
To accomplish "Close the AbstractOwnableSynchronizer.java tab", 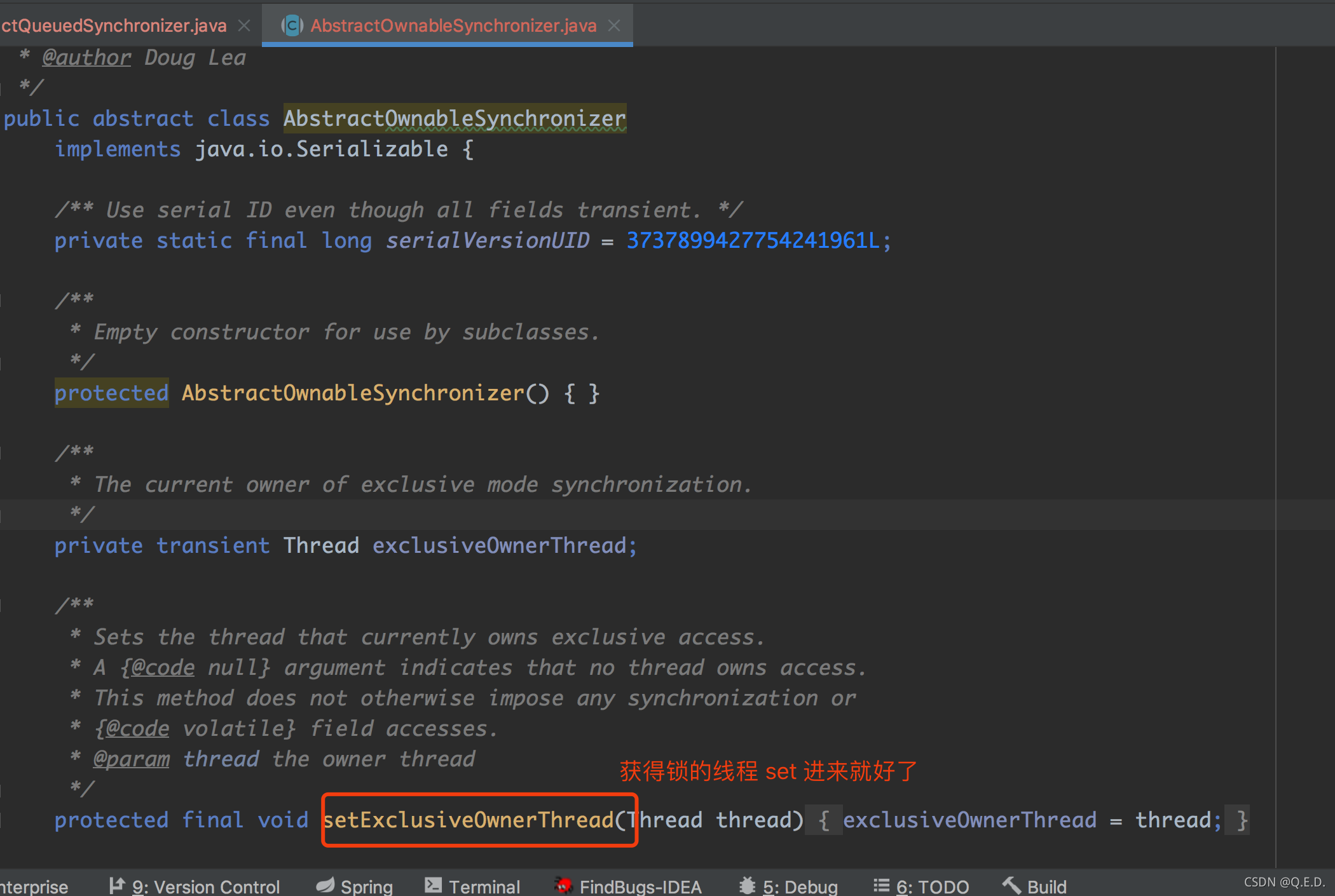I will 614,25.
